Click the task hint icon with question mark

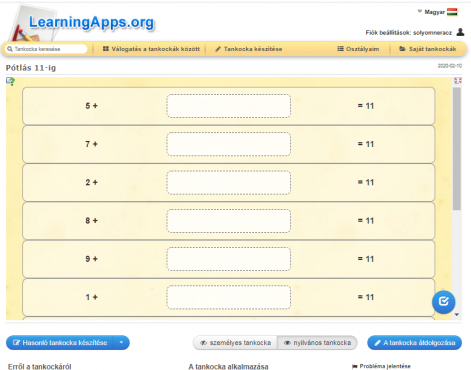(x=11, y=81)
